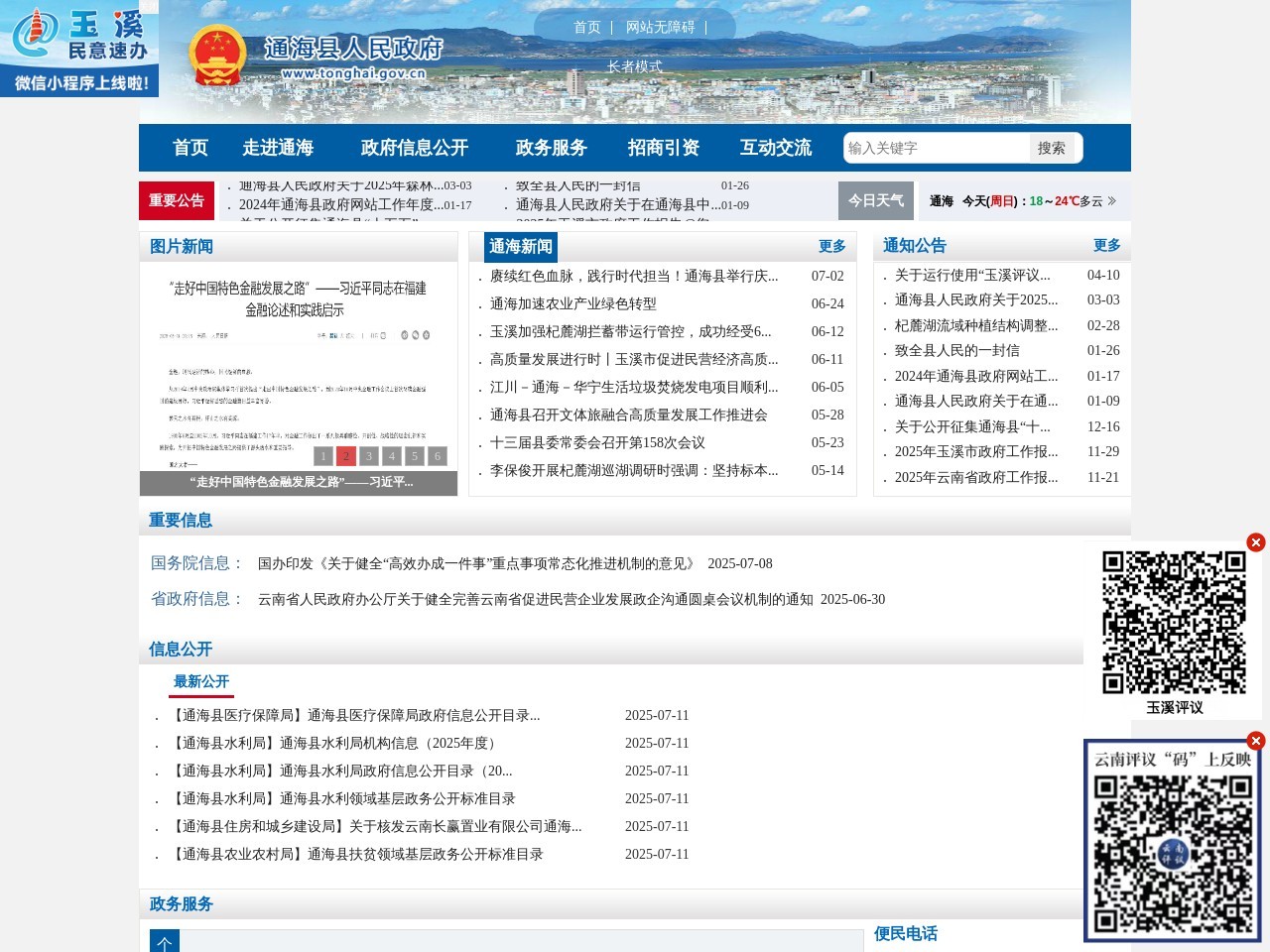This screenshot has width=1270, height=952.
Task: Open 通海县水利局机构信息（2025年度）
Action: point(337,743)
